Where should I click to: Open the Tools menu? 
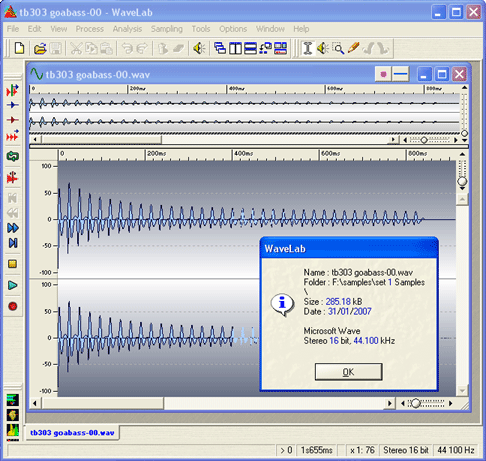point(201,29)
